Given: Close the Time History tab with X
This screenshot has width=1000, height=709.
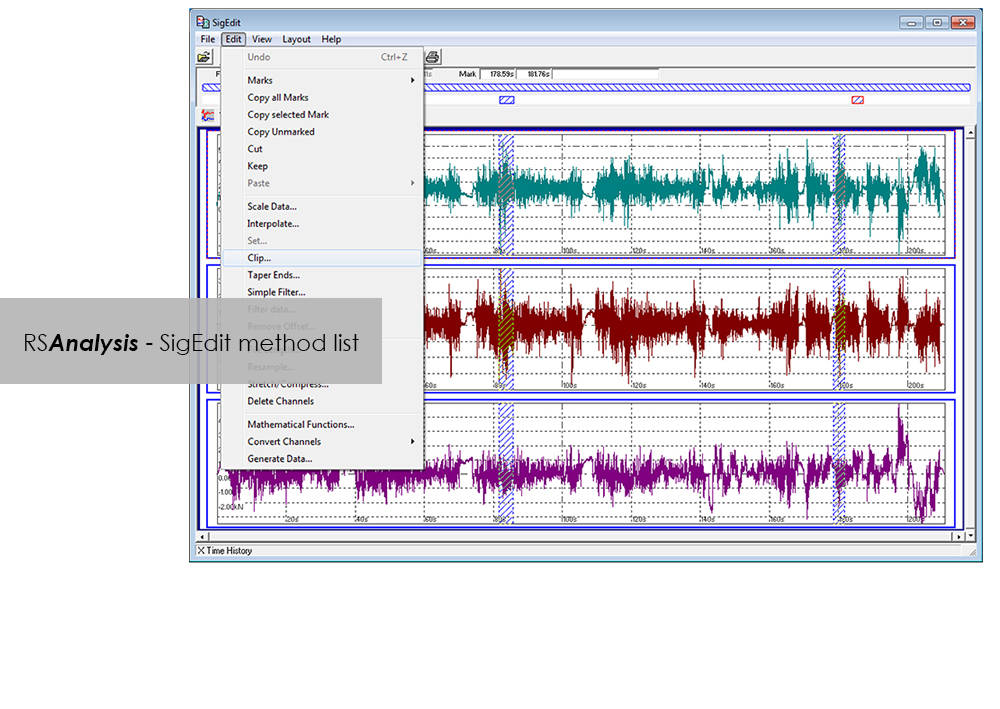Looking at the screenshot, I should 200,551.
